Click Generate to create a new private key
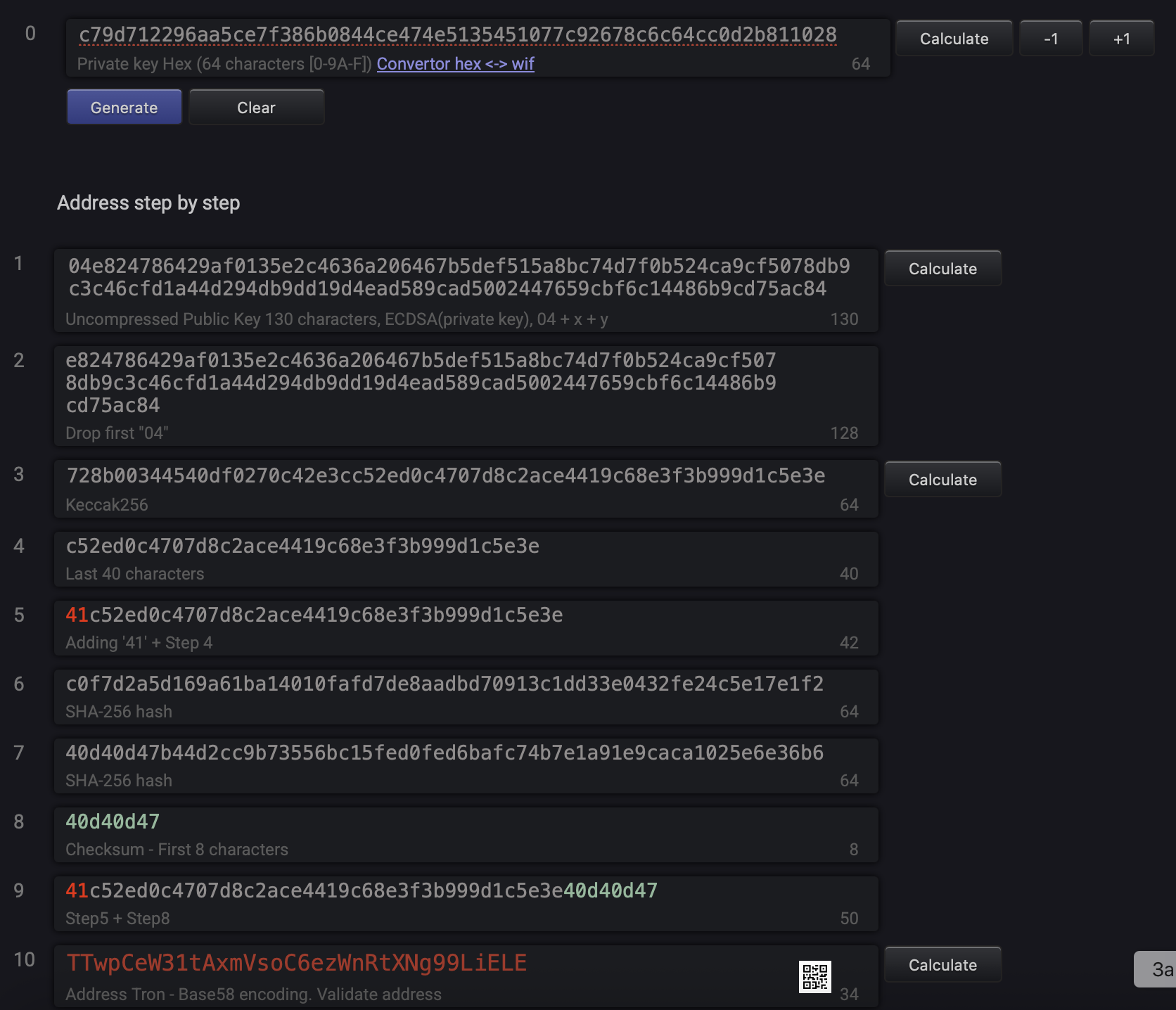Image resolution: width=1176 pixels, height=1010 pixels. 124,107
